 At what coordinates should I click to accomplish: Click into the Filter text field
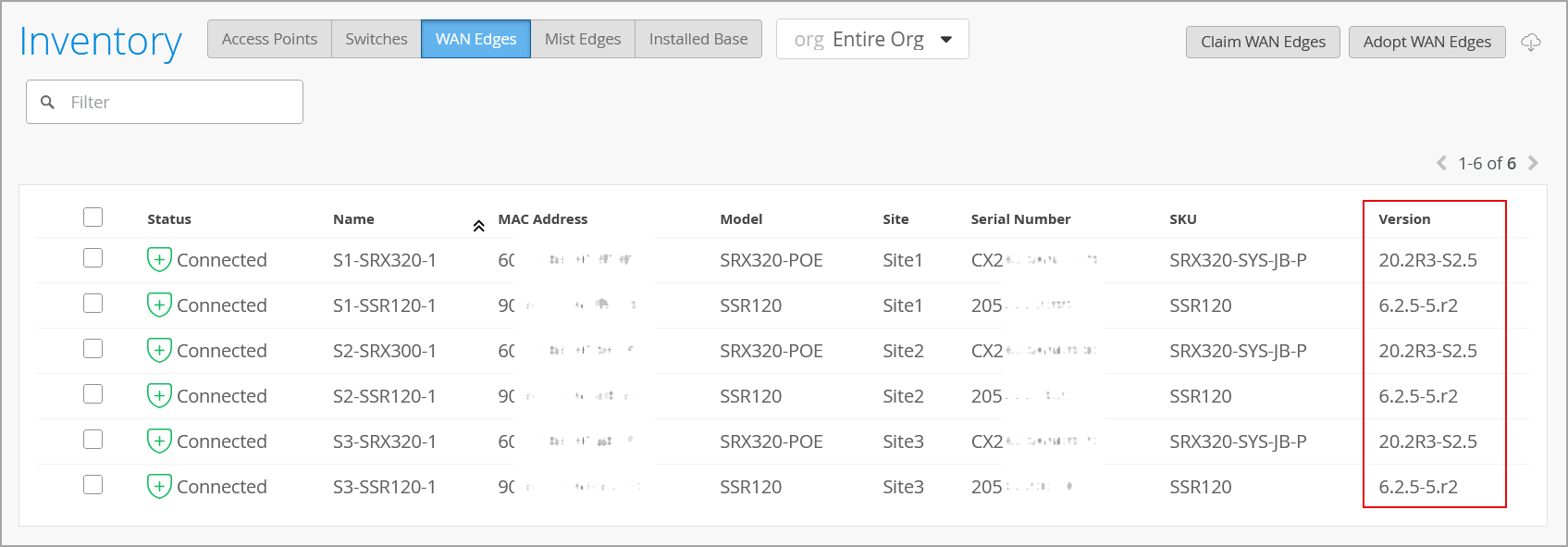point(180,102)
